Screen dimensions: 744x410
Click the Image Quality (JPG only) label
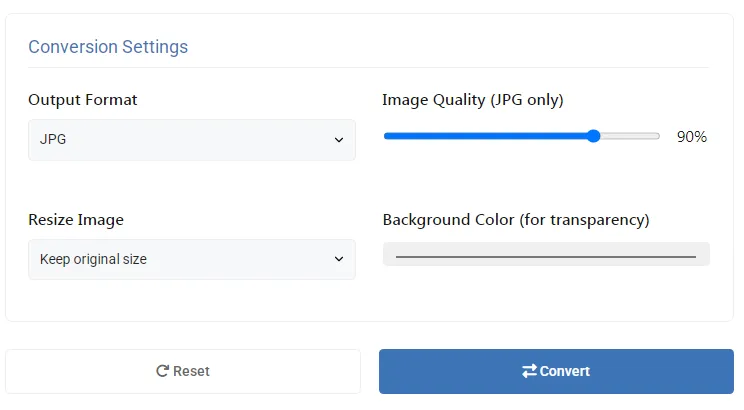[473, 100]
